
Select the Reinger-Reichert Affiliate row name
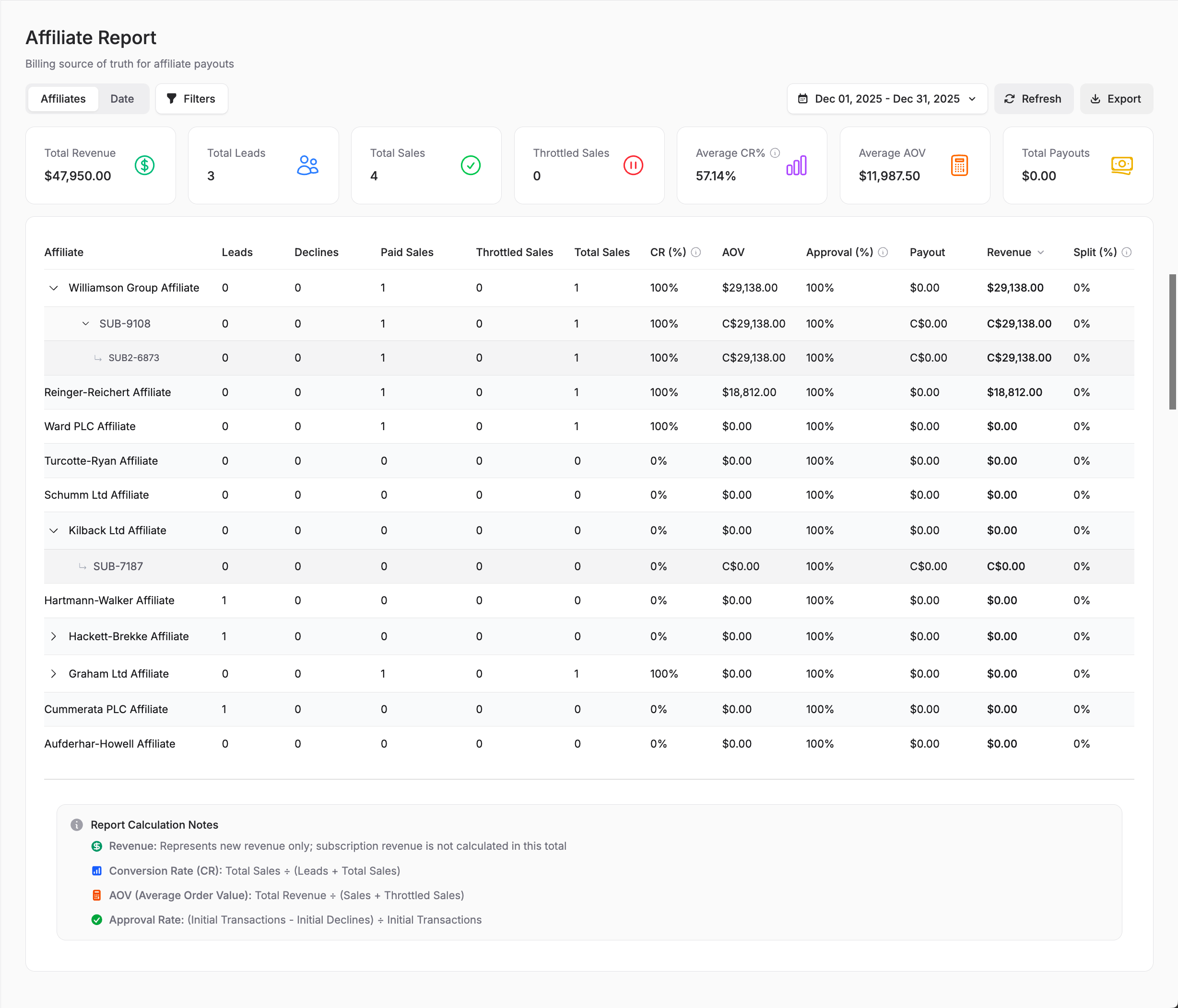pyautogui.click(x=107, y=392)
